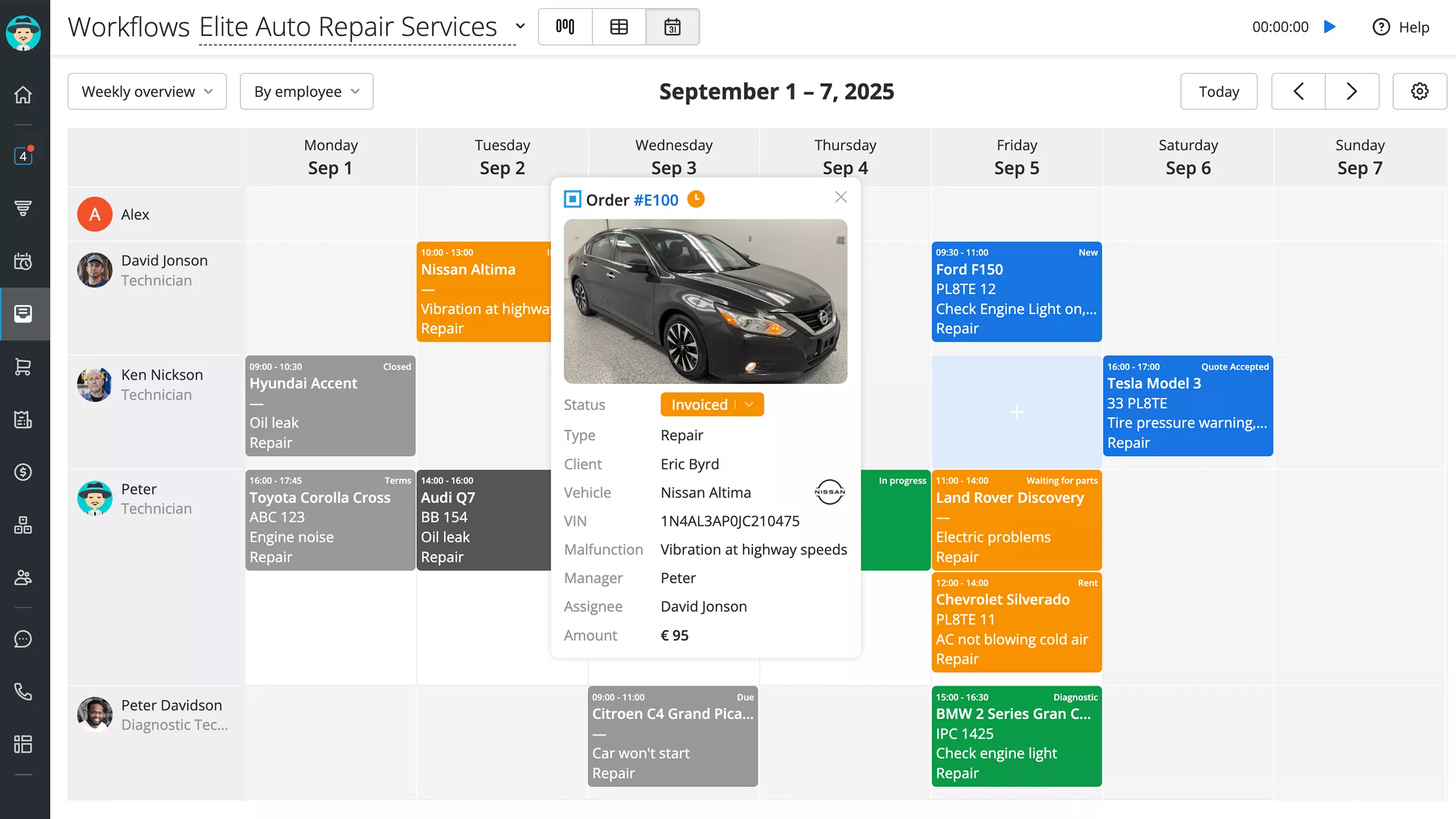Open the chat messages icon in the sidebar
Image resolution: width=1456 pixels, height=819 pixels.
pos(23,639)
